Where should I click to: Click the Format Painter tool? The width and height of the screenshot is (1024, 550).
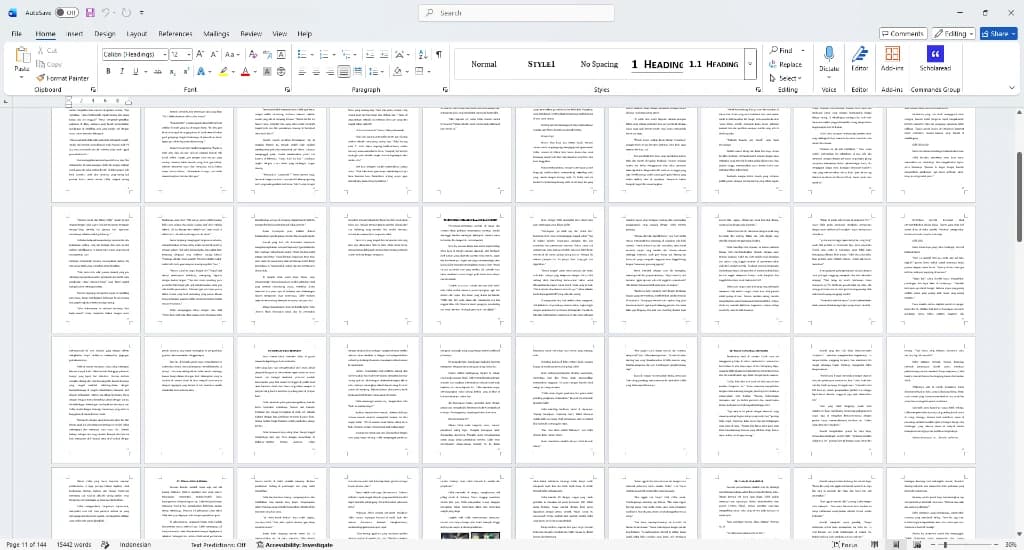point(63,78)
